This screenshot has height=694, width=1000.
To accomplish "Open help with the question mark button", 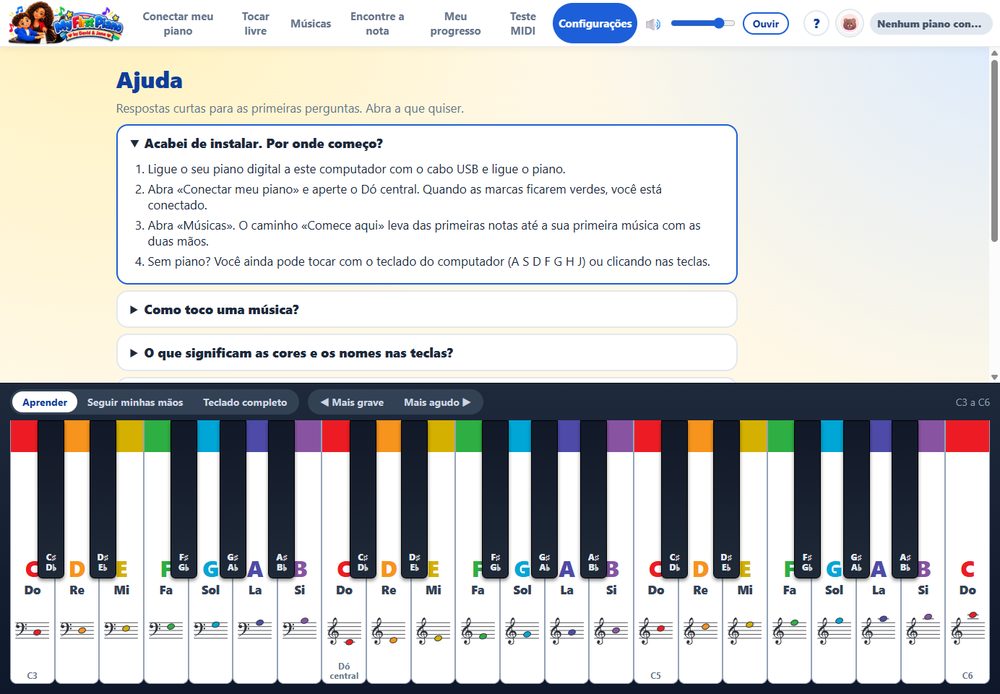I will click(x=816, y=24).
